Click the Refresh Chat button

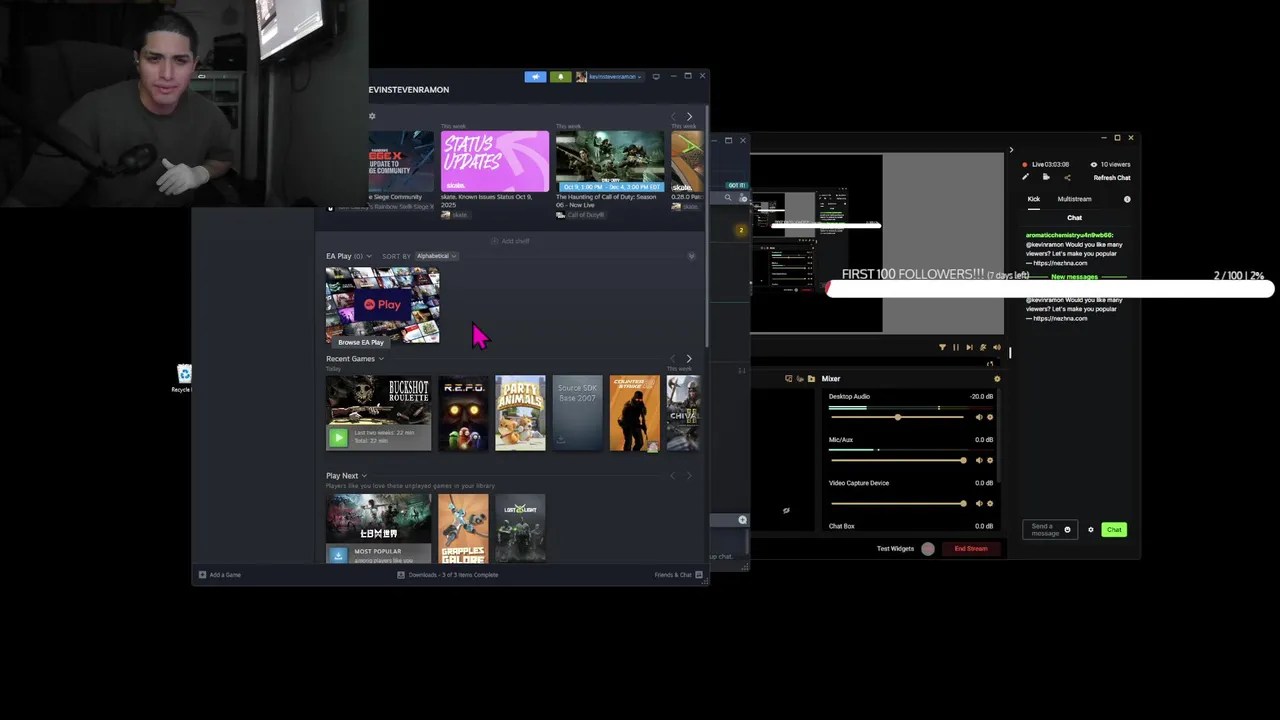[1112, 178]
